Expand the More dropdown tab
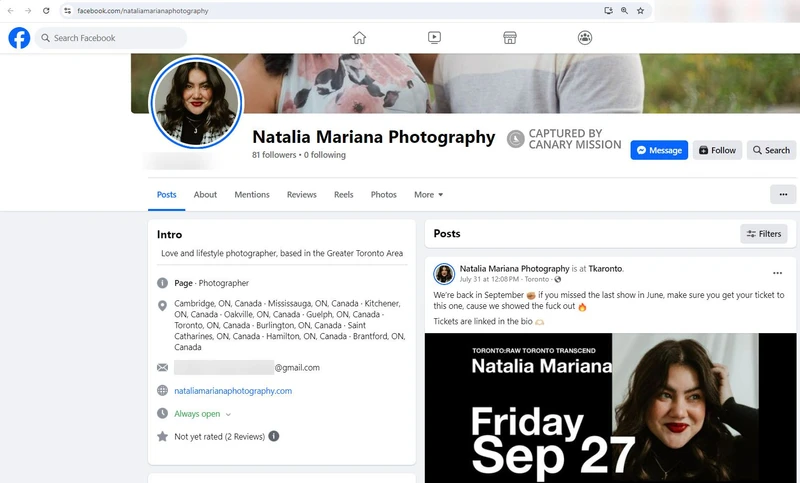This screenshot has height=483, width=800. pos(429,194)
